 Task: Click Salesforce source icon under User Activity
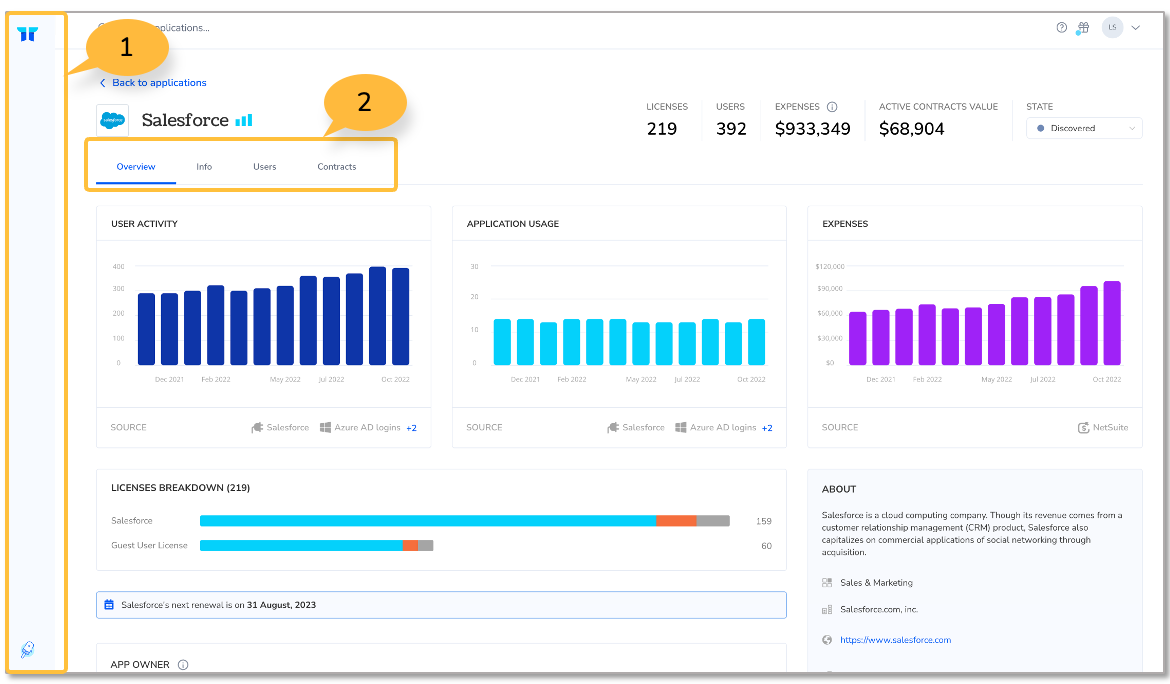click(257, 427)
